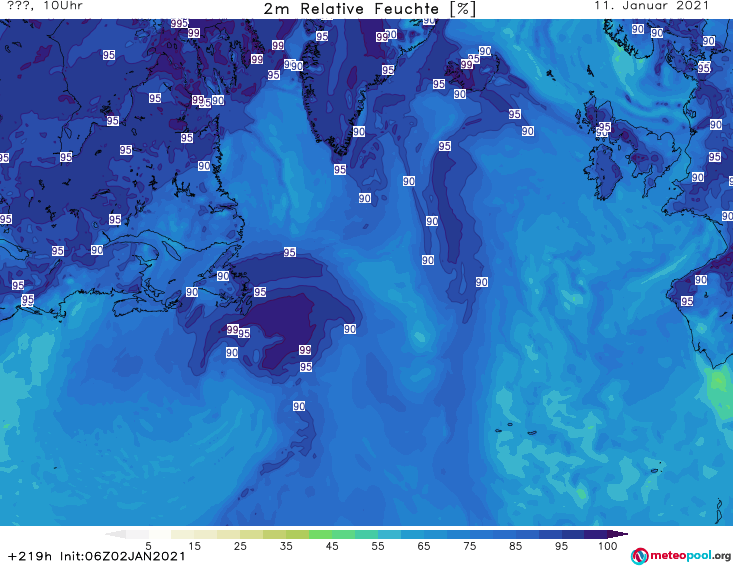The image size is (733, 566).
Task: Click the southernmost "90" contour label on map
Action: [299, 406]
